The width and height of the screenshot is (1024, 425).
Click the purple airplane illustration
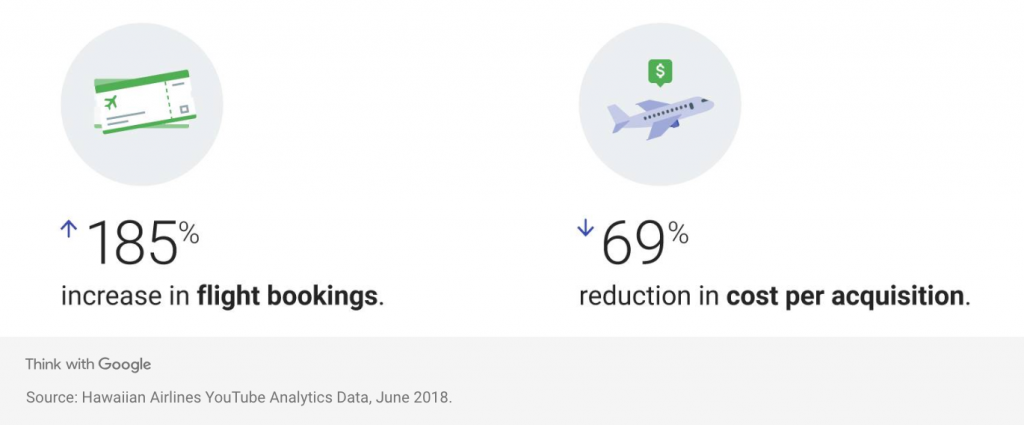coord(661,117)
